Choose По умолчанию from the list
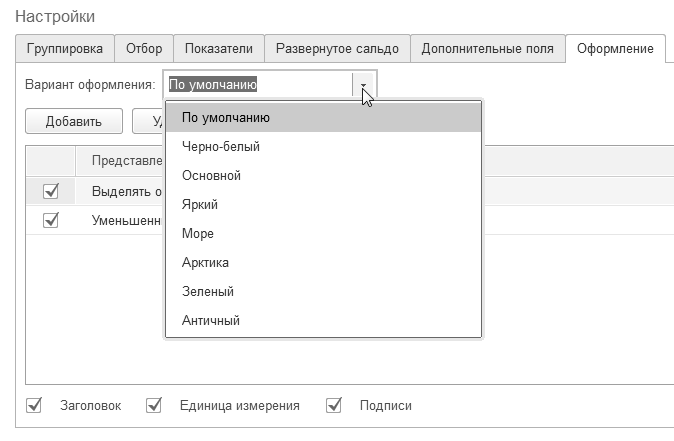674x441 pixels. [226, 118]
